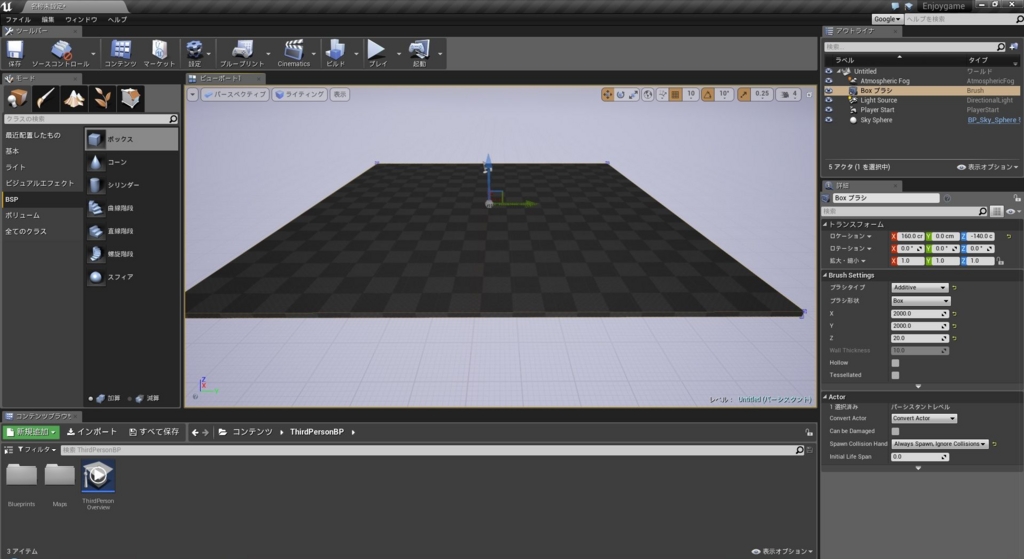This screenshot has height=559, width=1024.
Task: Click the Import (インポート) button
Action: coord(92,432)
